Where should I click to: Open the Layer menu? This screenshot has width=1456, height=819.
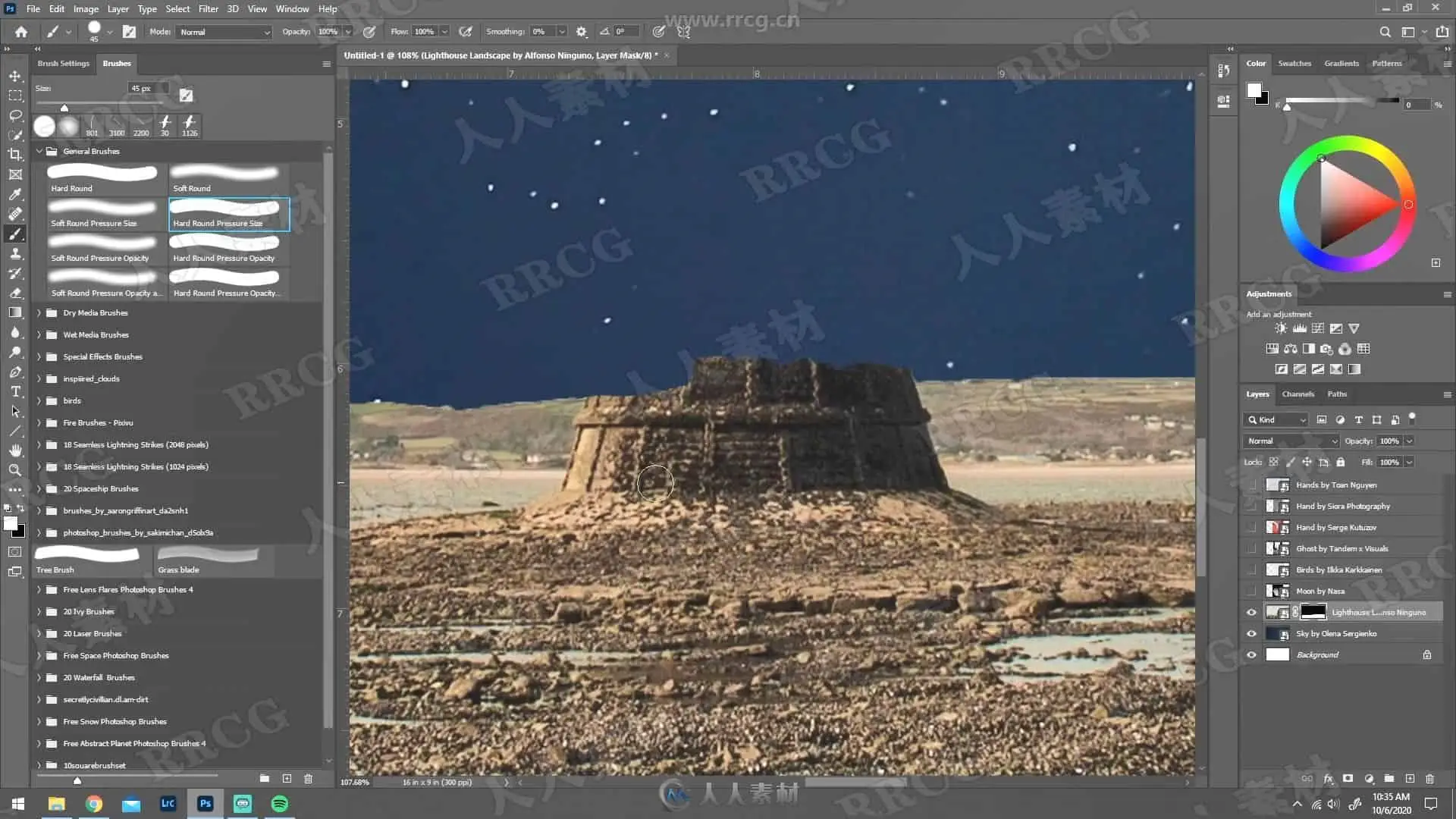[x=118, y=9]
